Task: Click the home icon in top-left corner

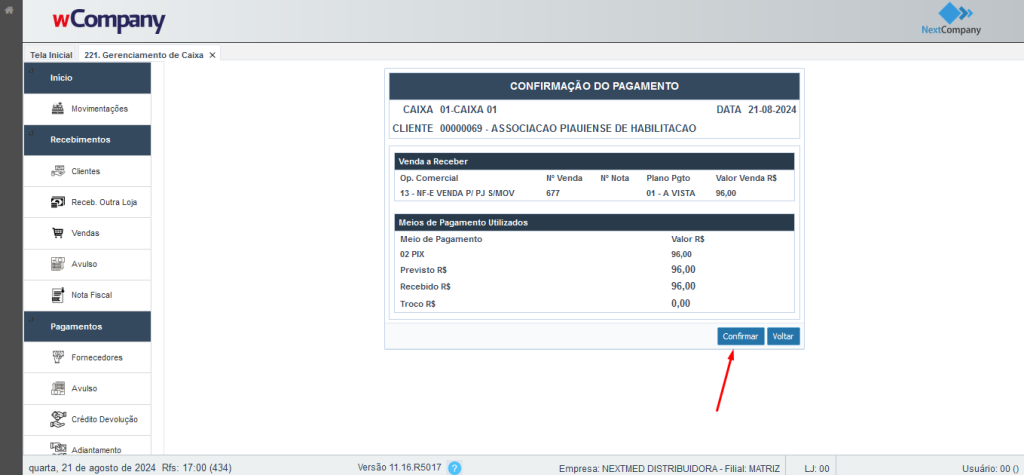Action: (x=9, y=9)
